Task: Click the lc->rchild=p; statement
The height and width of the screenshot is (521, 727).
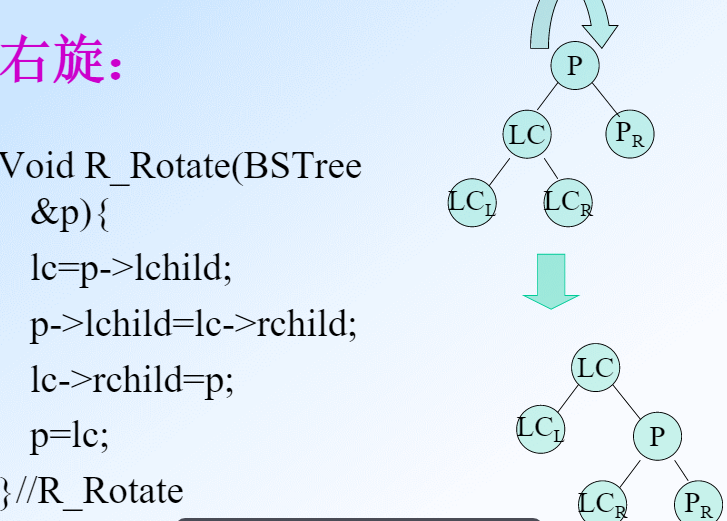Action: [132, 380]
